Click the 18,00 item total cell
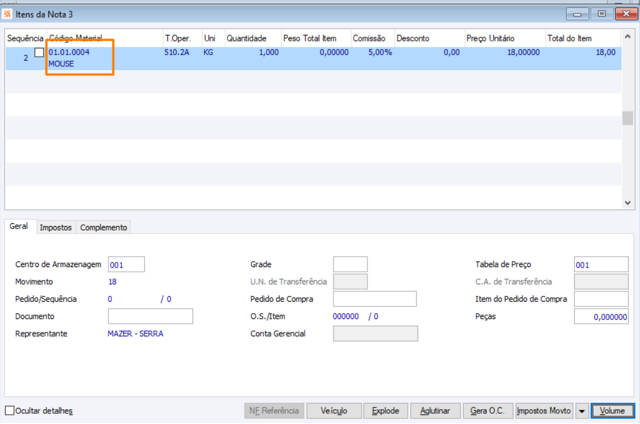The width and height of the screenshot is (640, 424). [x=606, y=52]
